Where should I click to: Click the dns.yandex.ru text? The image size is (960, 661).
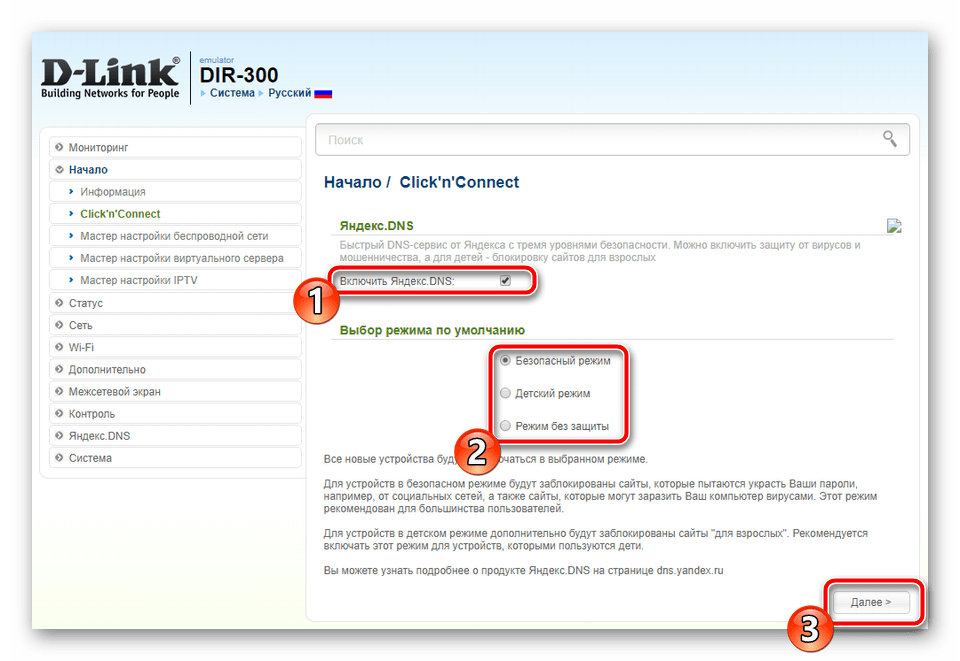click(x=690, y=570)
